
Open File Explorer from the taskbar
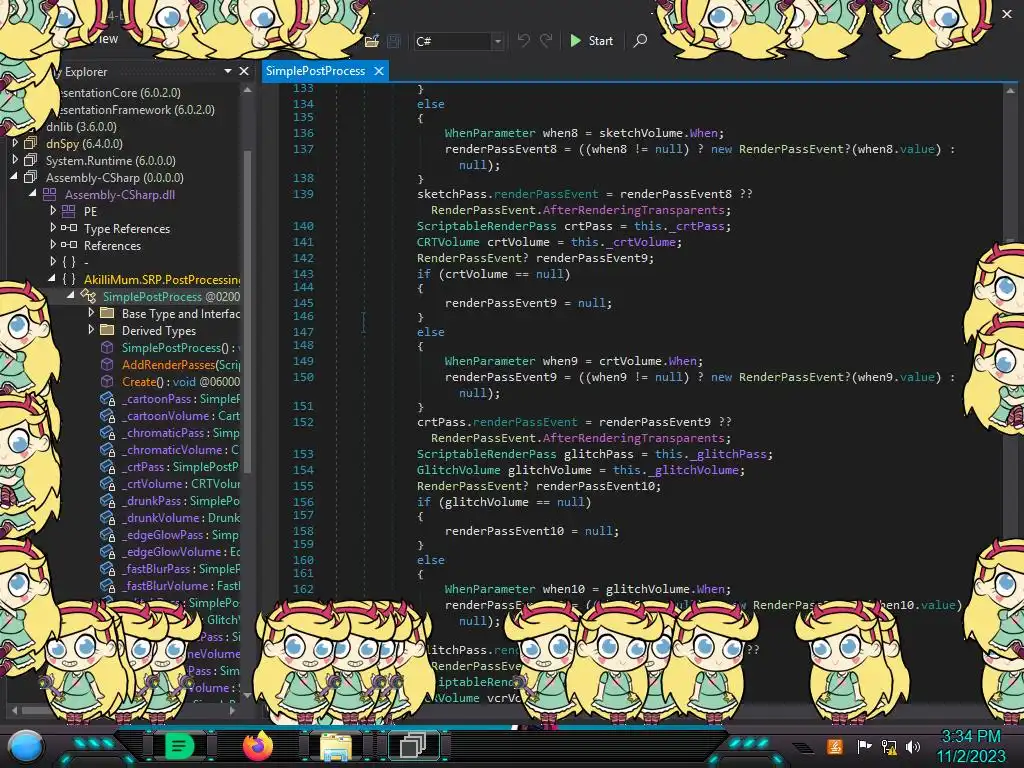pyautogui.click(x=336, y=746)
